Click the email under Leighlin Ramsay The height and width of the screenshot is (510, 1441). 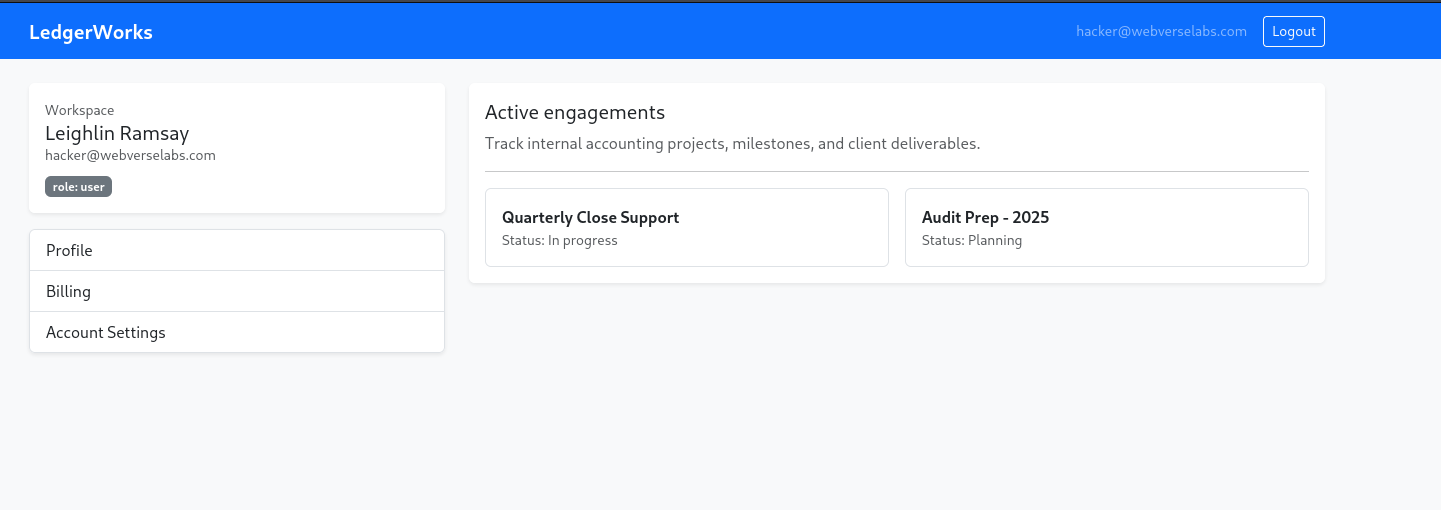tap(130, 155)
